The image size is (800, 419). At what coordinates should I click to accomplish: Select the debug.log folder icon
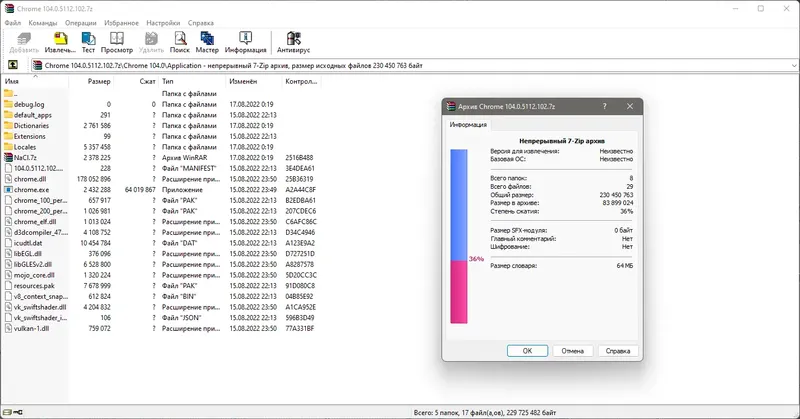click(8, 104)
